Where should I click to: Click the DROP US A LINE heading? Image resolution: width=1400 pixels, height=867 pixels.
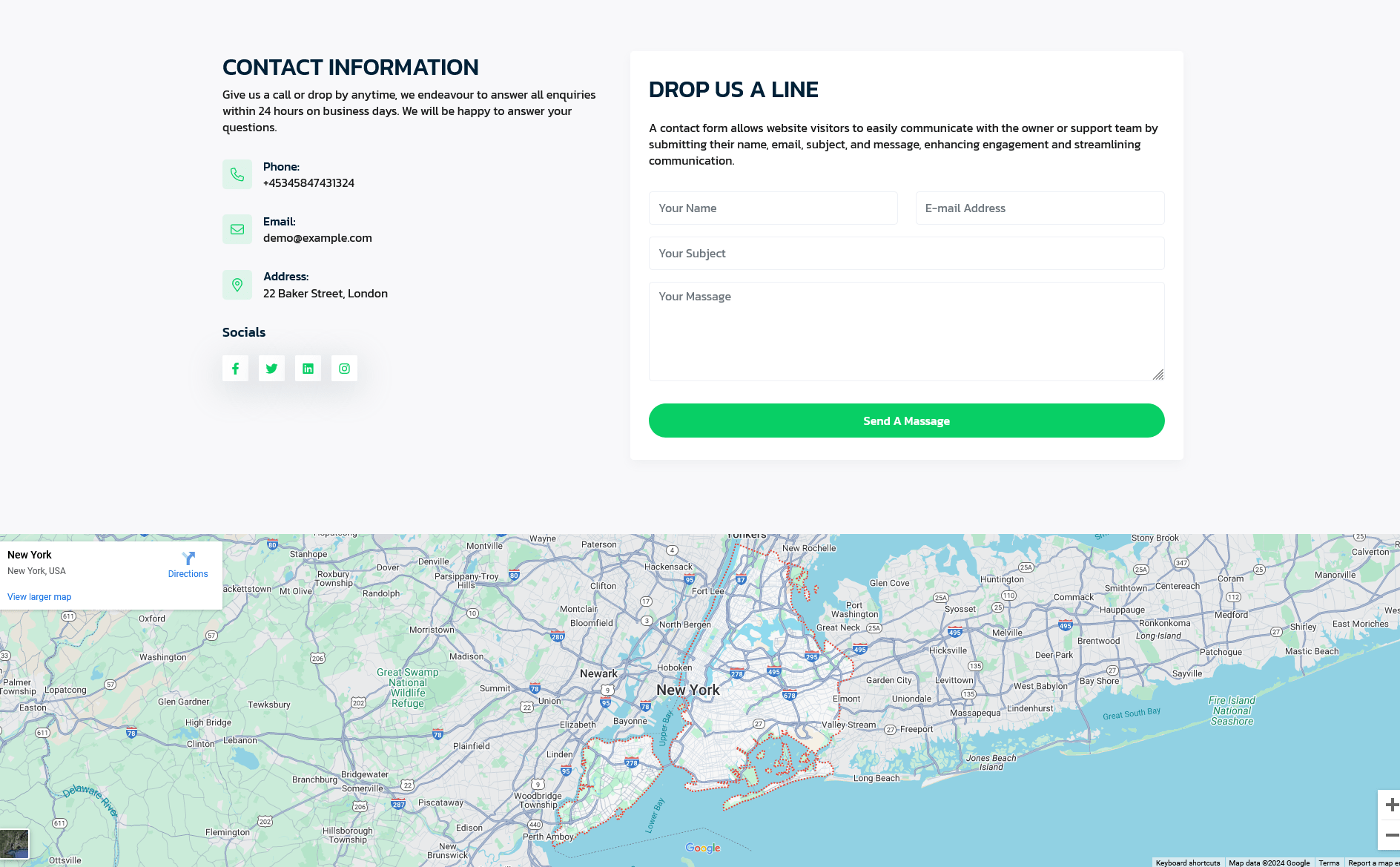tap(733, 90)
